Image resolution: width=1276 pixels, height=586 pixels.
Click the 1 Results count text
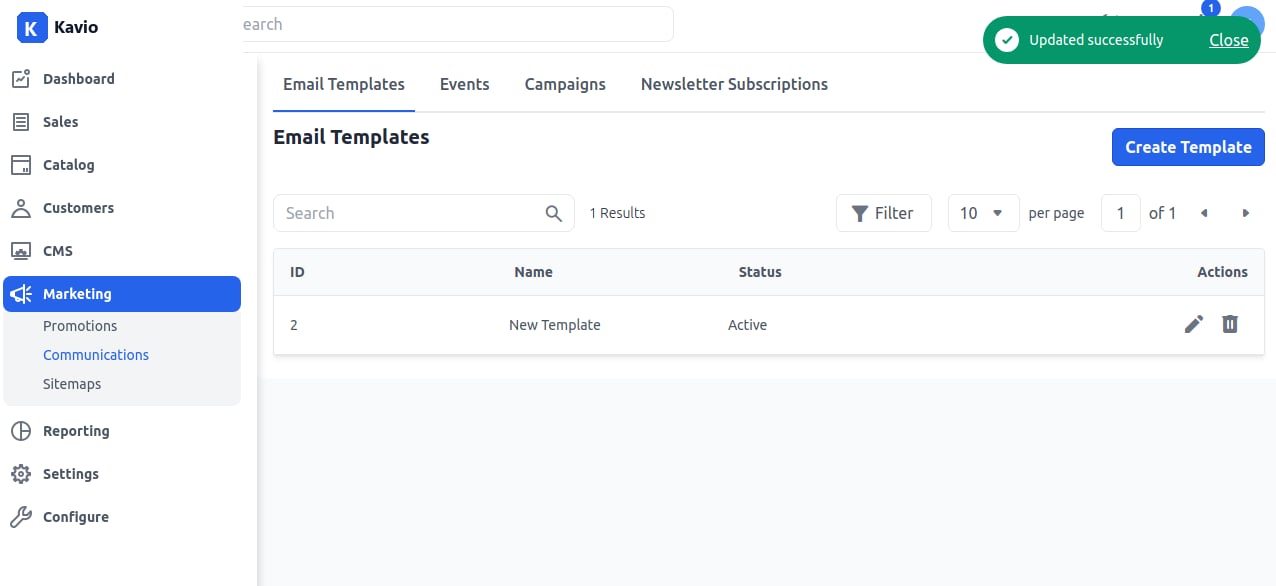coord(617,213)
